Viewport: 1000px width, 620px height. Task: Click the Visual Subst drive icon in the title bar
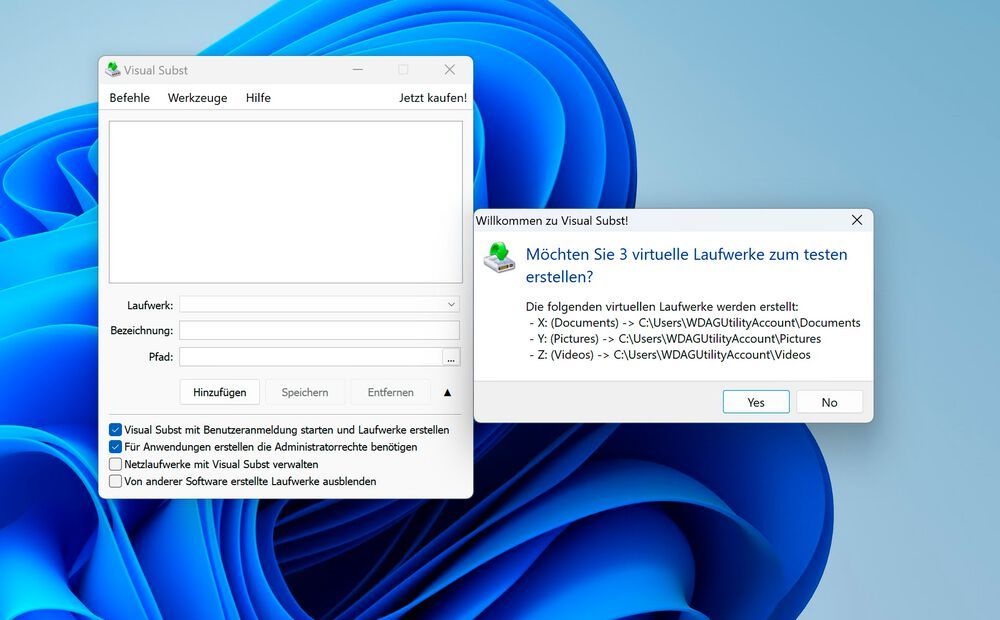pos(112,70)
